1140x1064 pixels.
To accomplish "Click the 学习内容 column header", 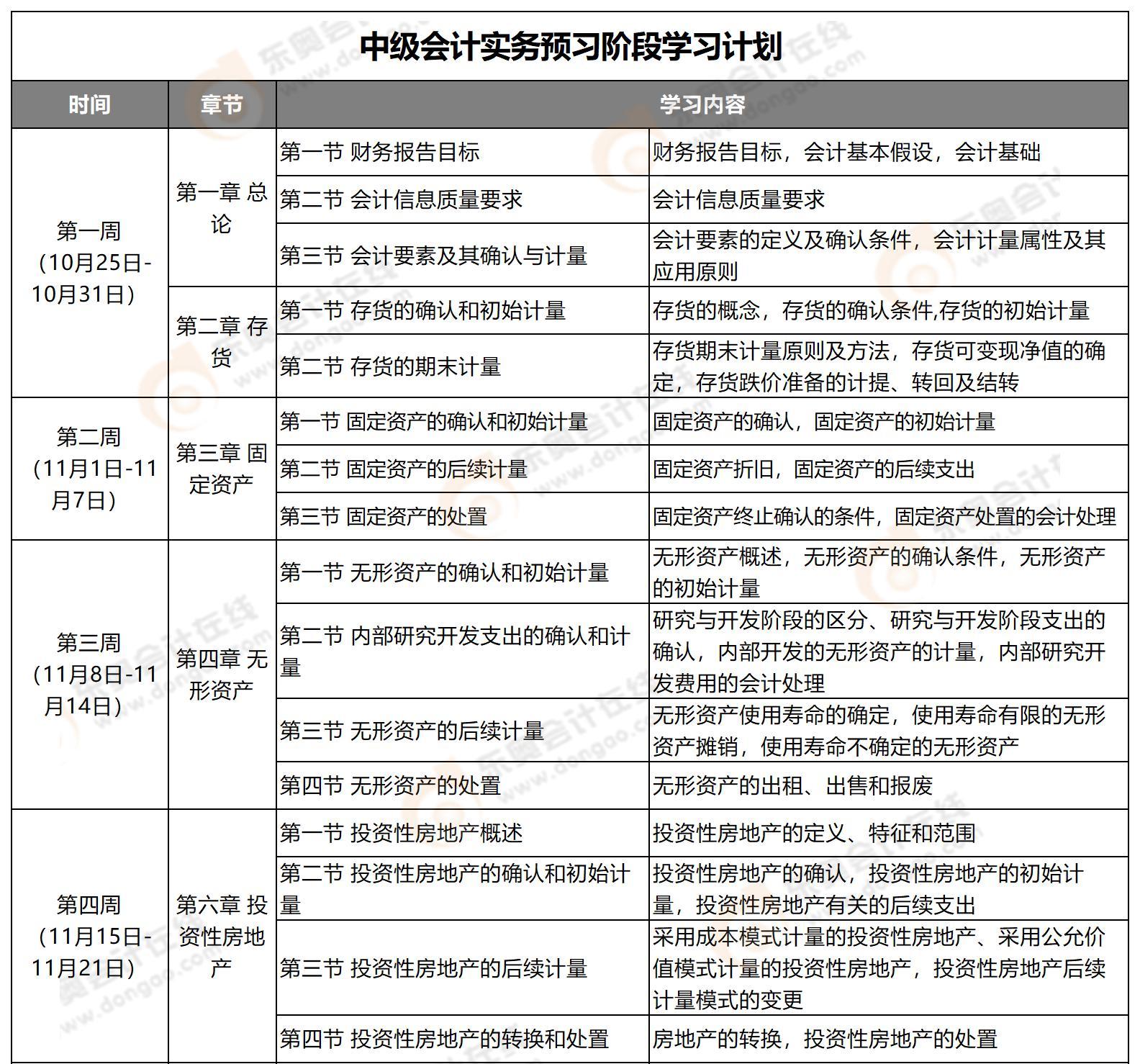I will coord(702,105).
